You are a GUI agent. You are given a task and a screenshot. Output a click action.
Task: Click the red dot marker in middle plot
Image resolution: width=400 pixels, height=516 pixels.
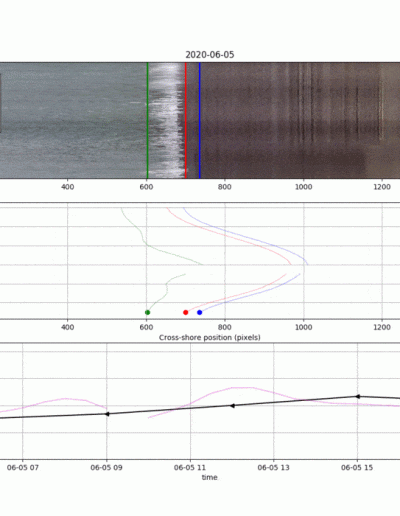(186, 312)
